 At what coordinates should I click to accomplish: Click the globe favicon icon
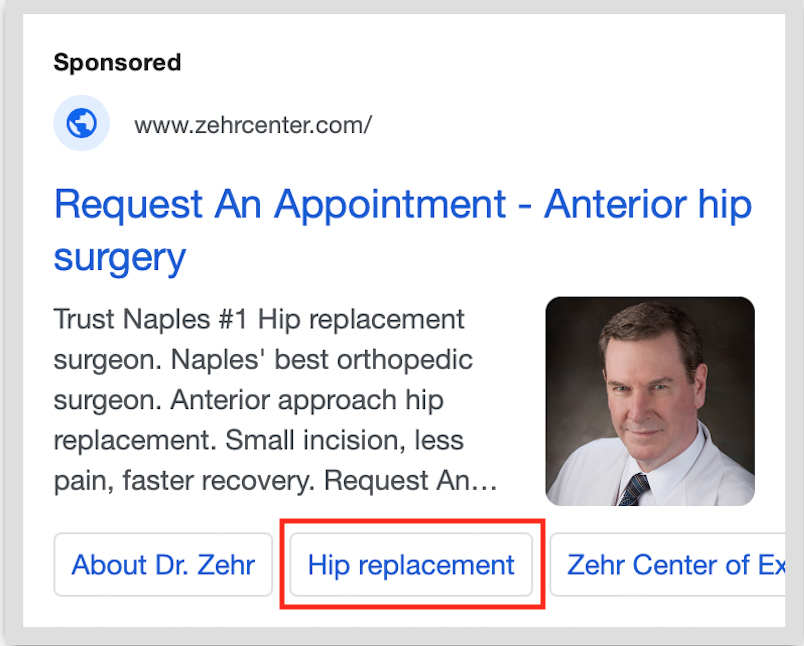coord(81,123)
